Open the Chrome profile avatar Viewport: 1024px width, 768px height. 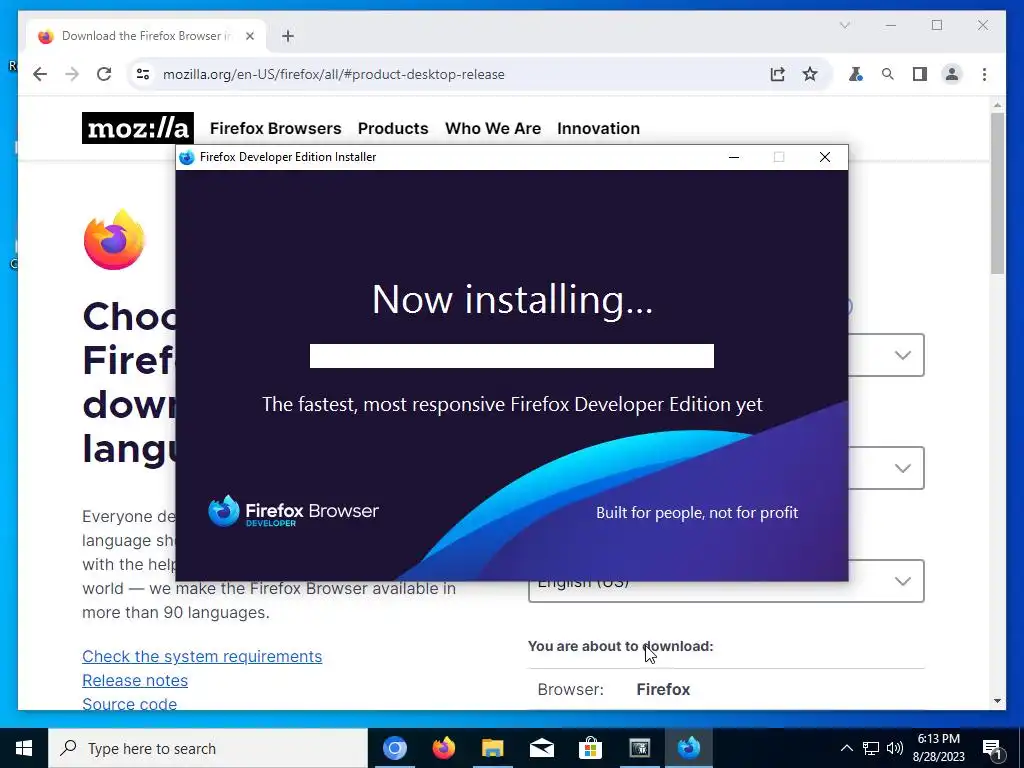click(x=952, y=74)
